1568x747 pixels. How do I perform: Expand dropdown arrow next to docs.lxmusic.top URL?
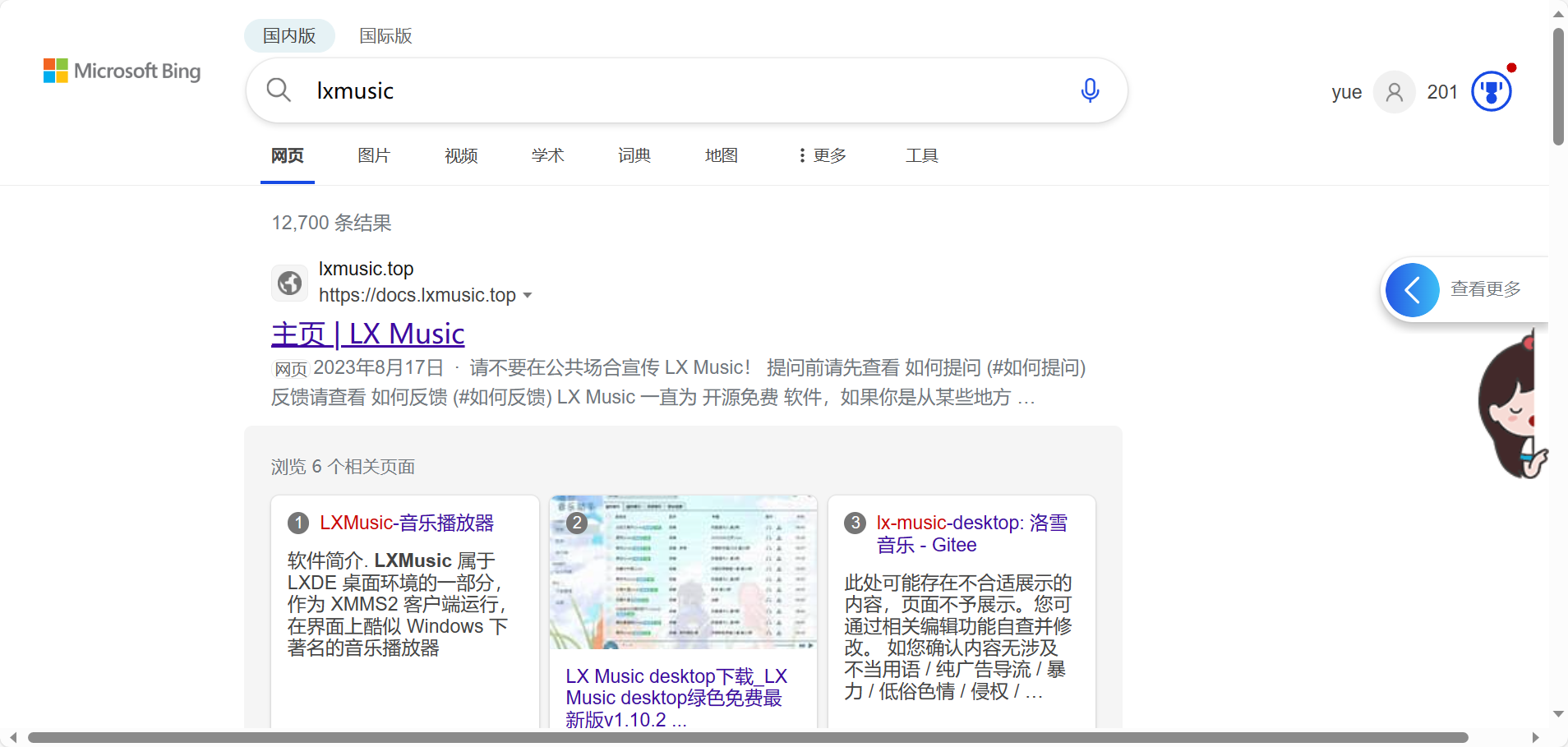pos(528,296)
